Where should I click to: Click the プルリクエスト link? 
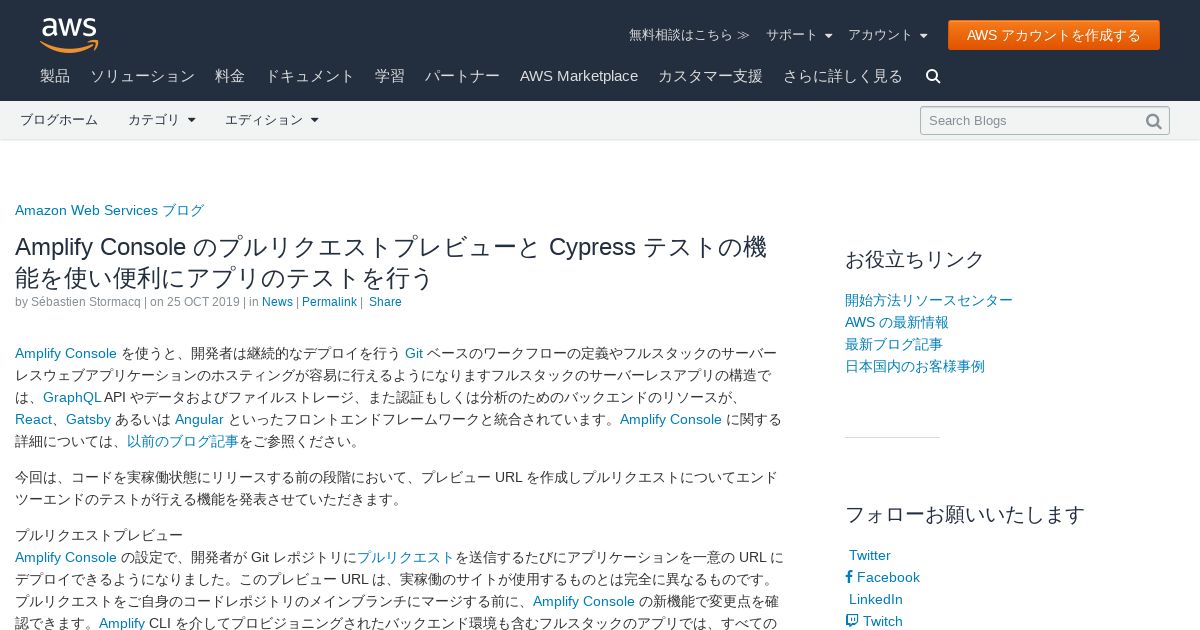[406, 557]
